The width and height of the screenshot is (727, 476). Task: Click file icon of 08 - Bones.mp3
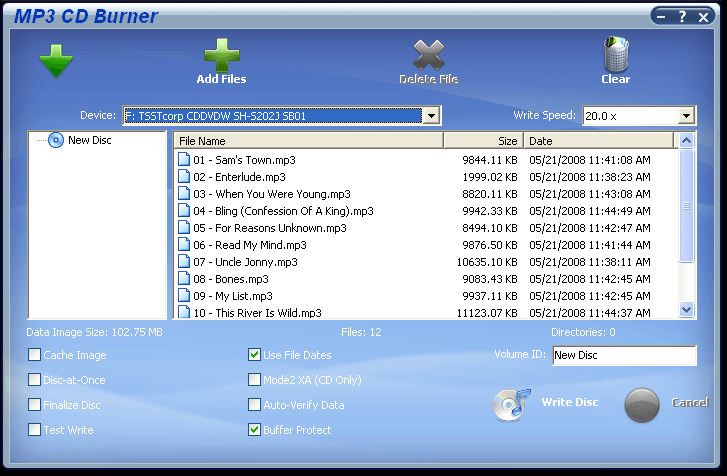tap(184, 279)
